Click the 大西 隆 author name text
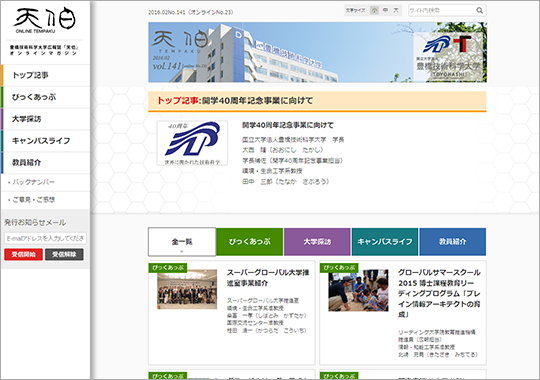 (283, 150)
